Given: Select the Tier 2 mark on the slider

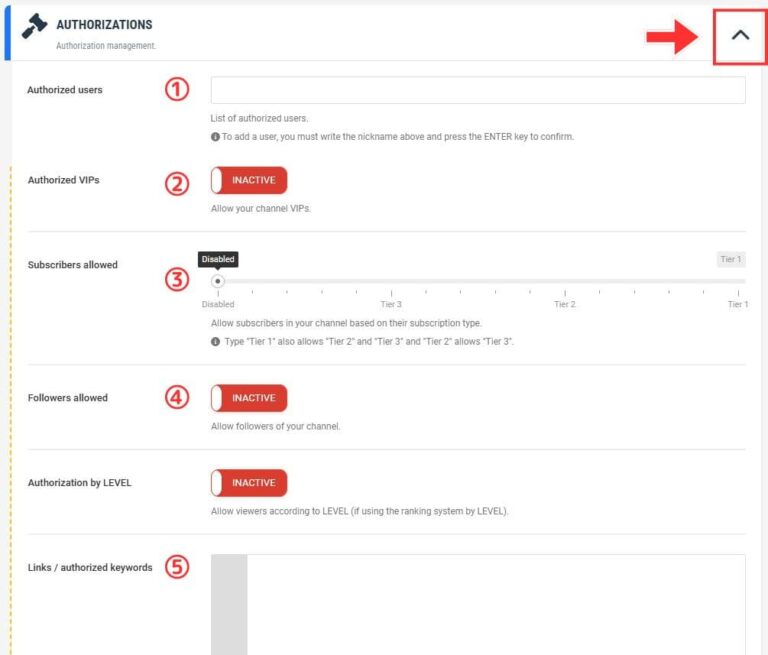Looking at the screenshot, I should point(565,292).
